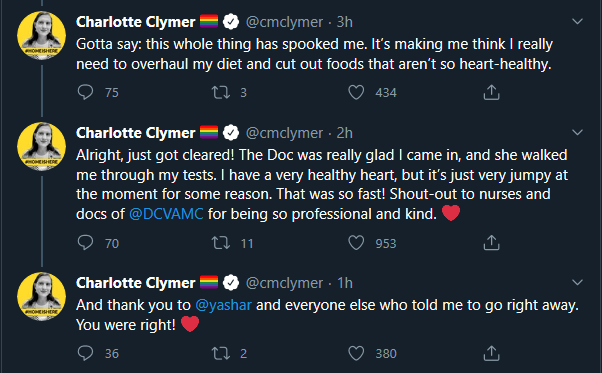Expand options chevron on the 2h tweet
Viewport: 602px width, 373px height.
coord(577,132)
